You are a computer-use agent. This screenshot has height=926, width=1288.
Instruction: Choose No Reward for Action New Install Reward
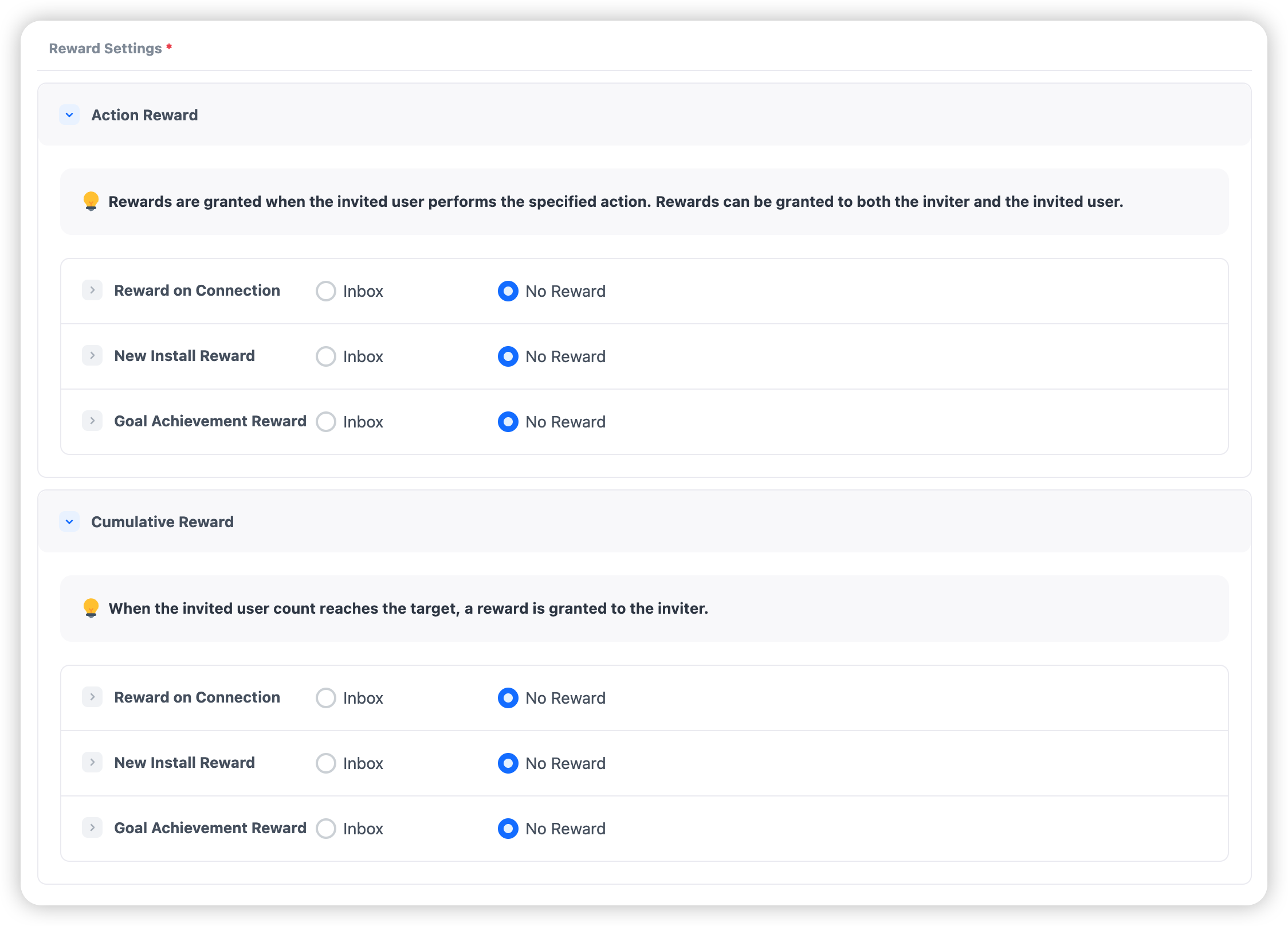508,356
